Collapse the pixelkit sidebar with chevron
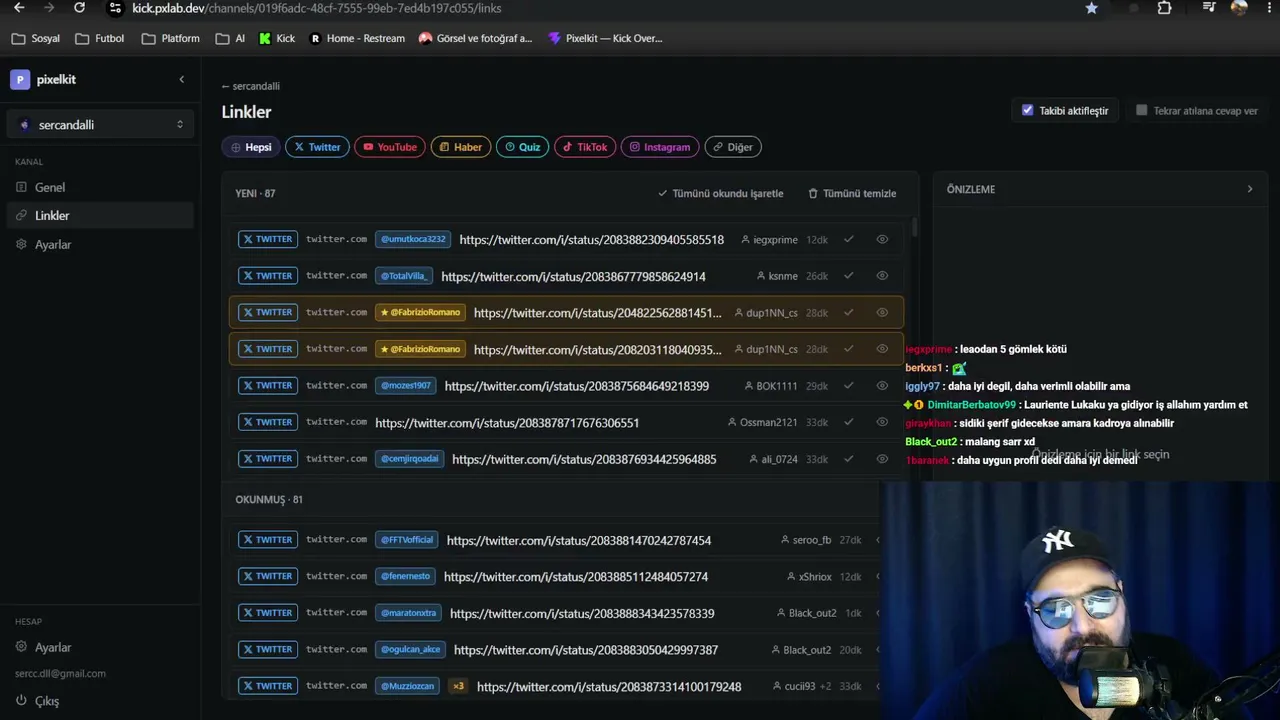 tap(181, 79)
